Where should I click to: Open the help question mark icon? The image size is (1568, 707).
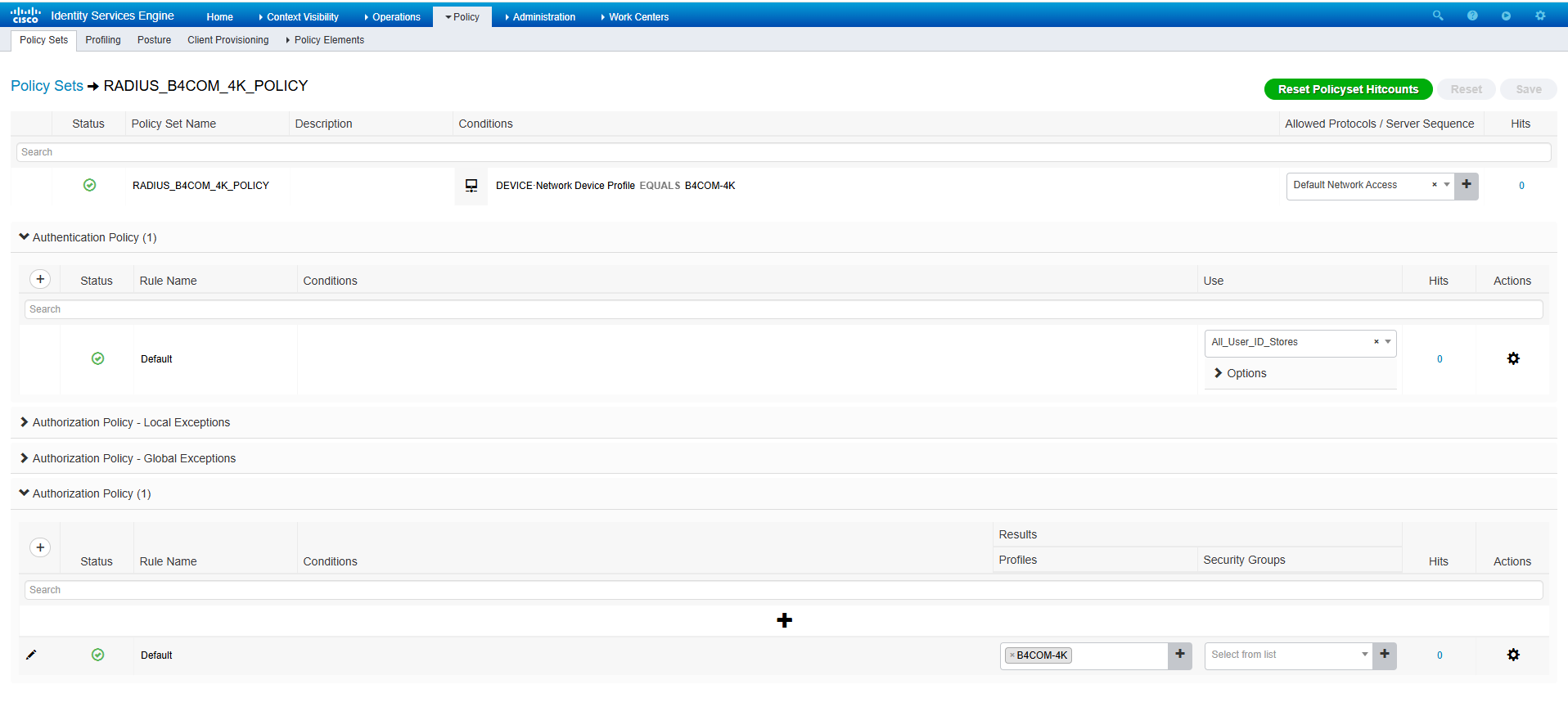tap(1472, 16)
